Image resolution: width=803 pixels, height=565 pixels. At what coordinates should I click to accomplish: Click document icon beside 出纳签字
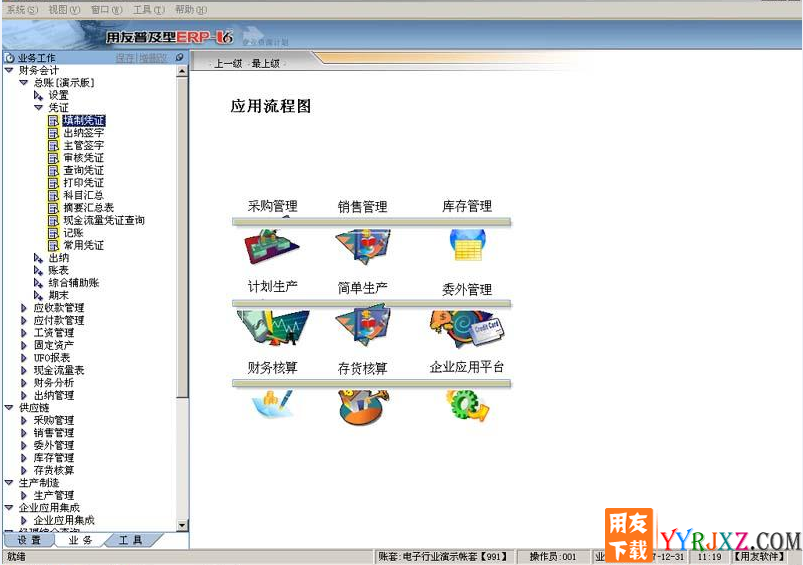point(53,133)
